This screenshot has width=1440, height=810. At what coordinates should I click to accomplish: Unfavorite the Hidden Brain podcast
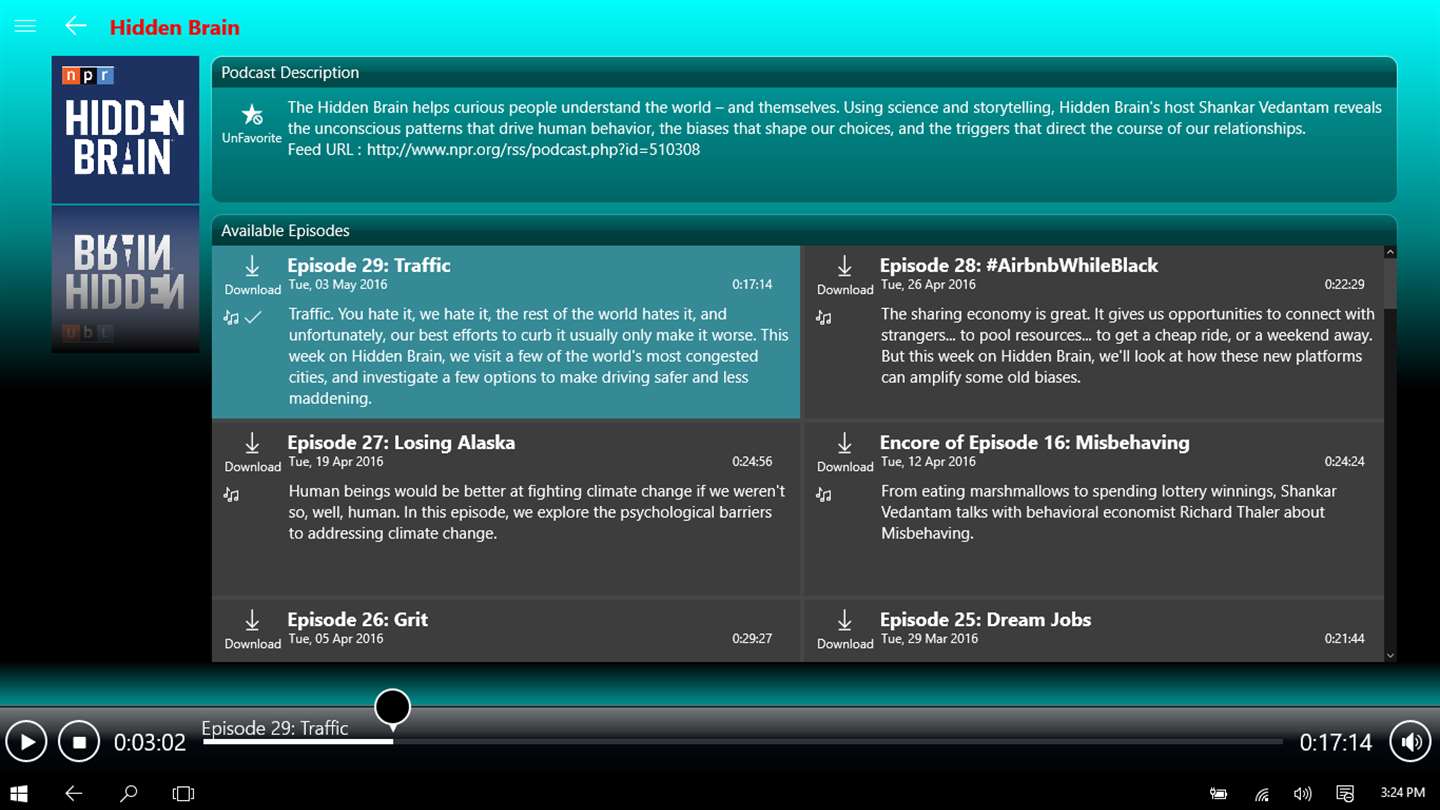[x=252, y=123]
